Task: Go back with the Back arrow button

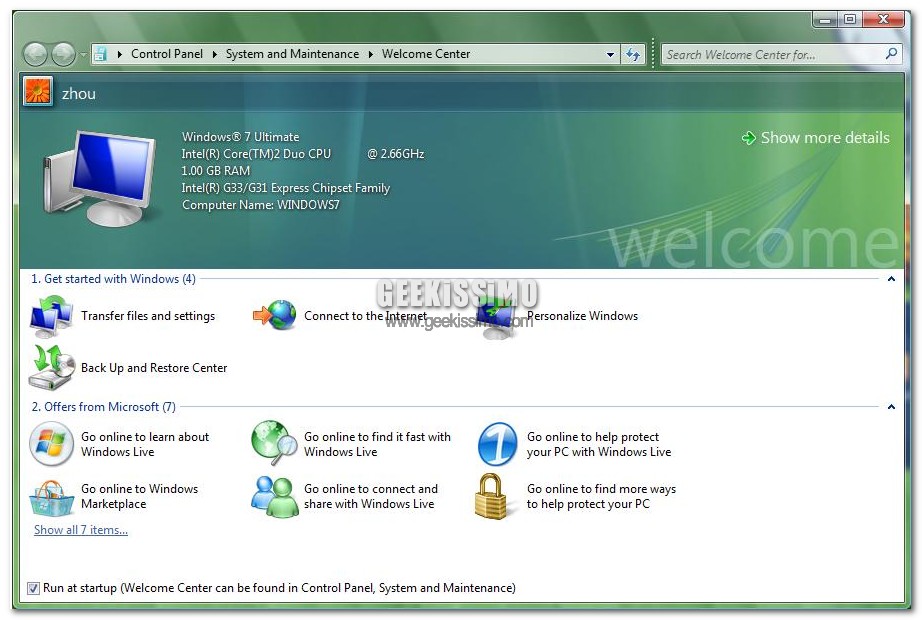Action: point(35,55)
